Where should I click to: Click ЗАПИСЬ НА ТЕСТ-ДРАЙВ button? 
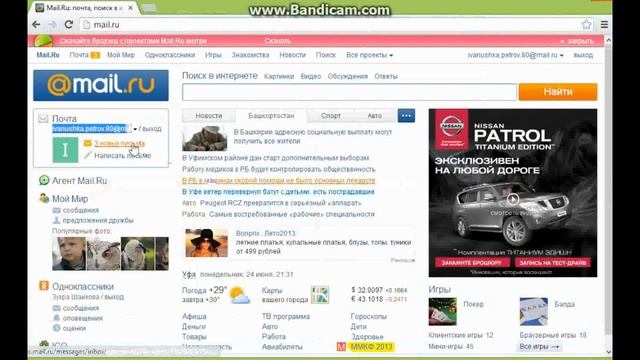click(553, 263)
